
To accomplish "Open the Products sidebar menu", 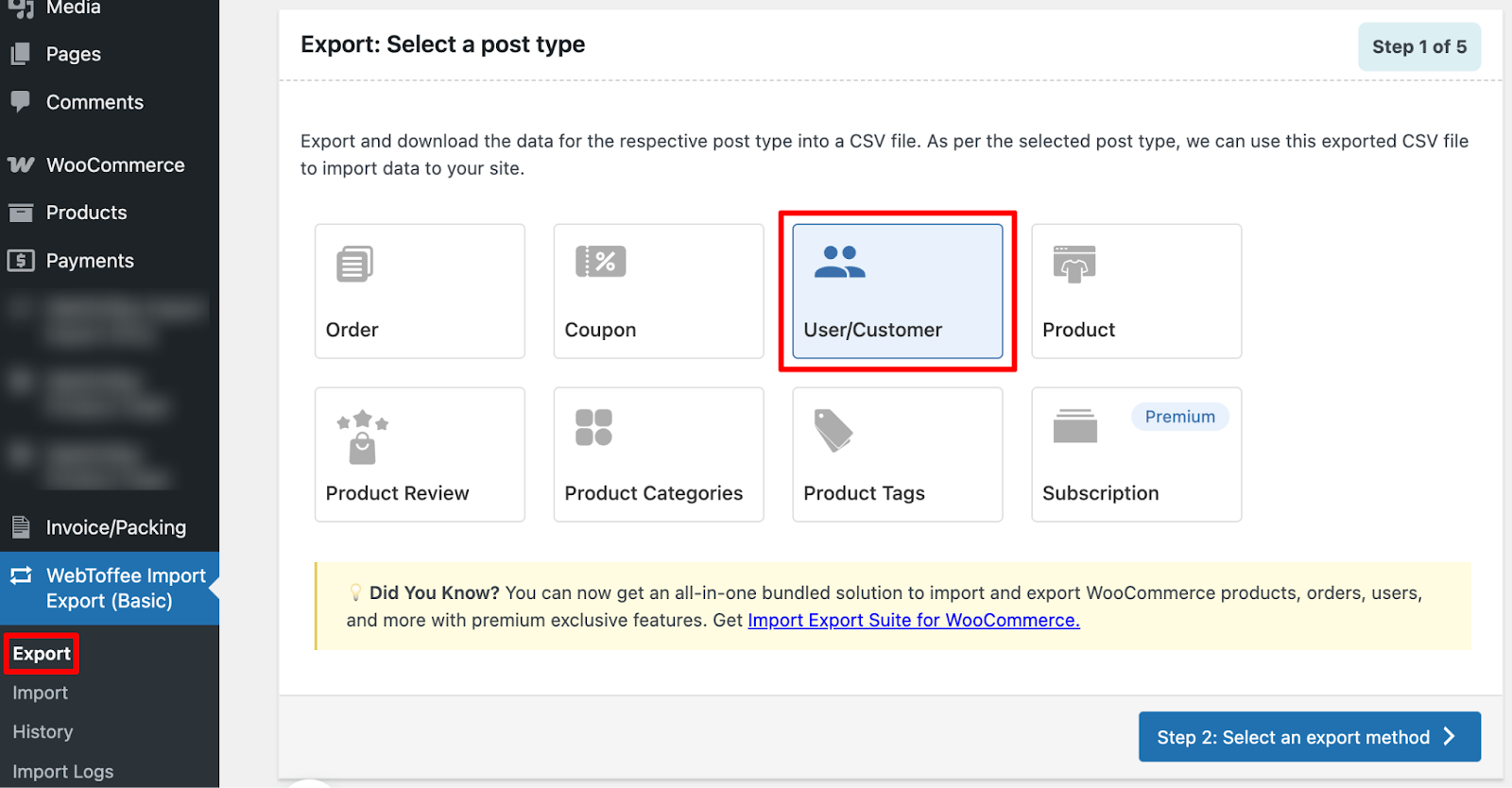I will point(86,213).
